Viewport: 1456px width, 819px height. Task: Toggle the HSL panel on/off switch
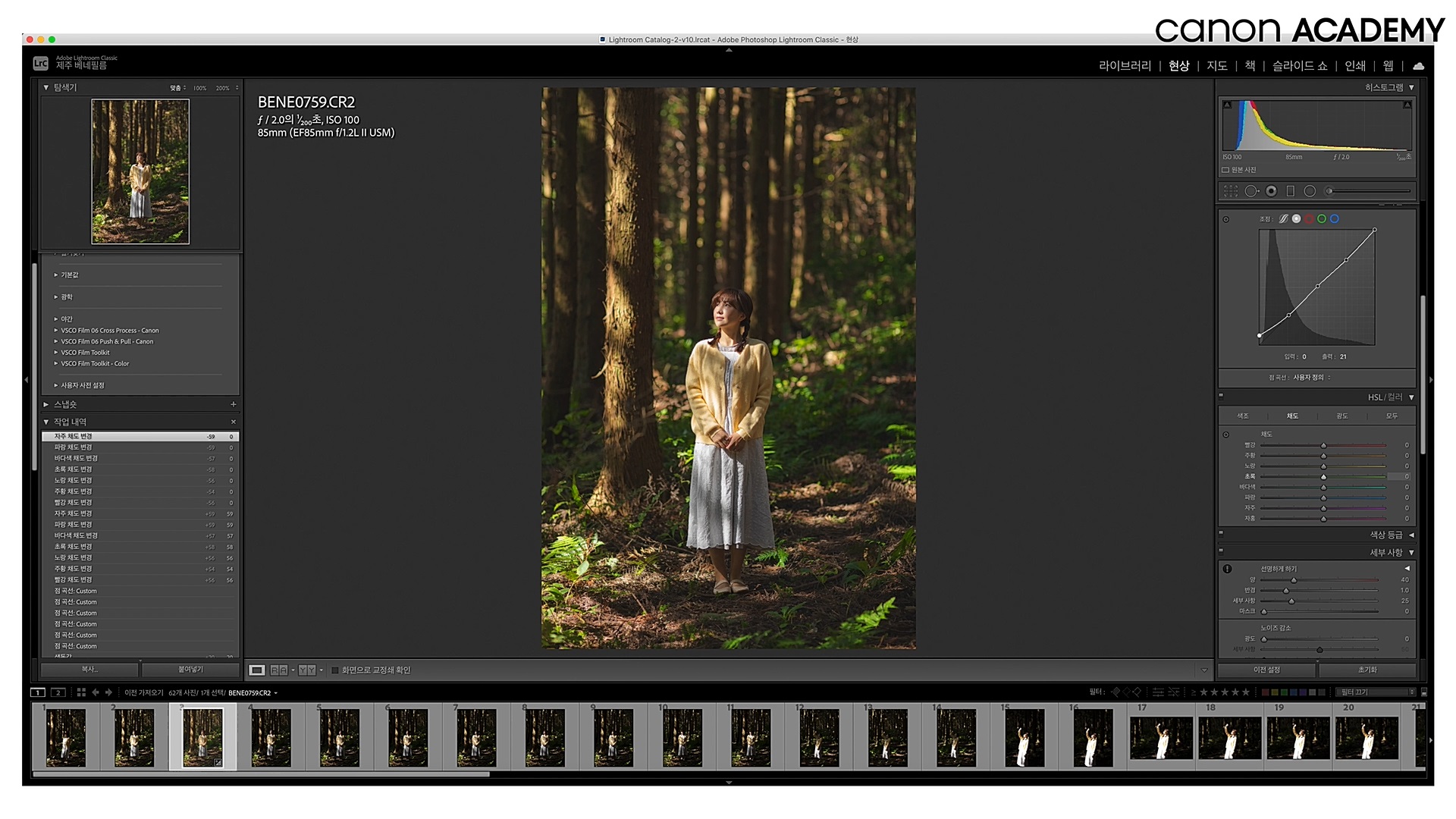(1222, 396)
